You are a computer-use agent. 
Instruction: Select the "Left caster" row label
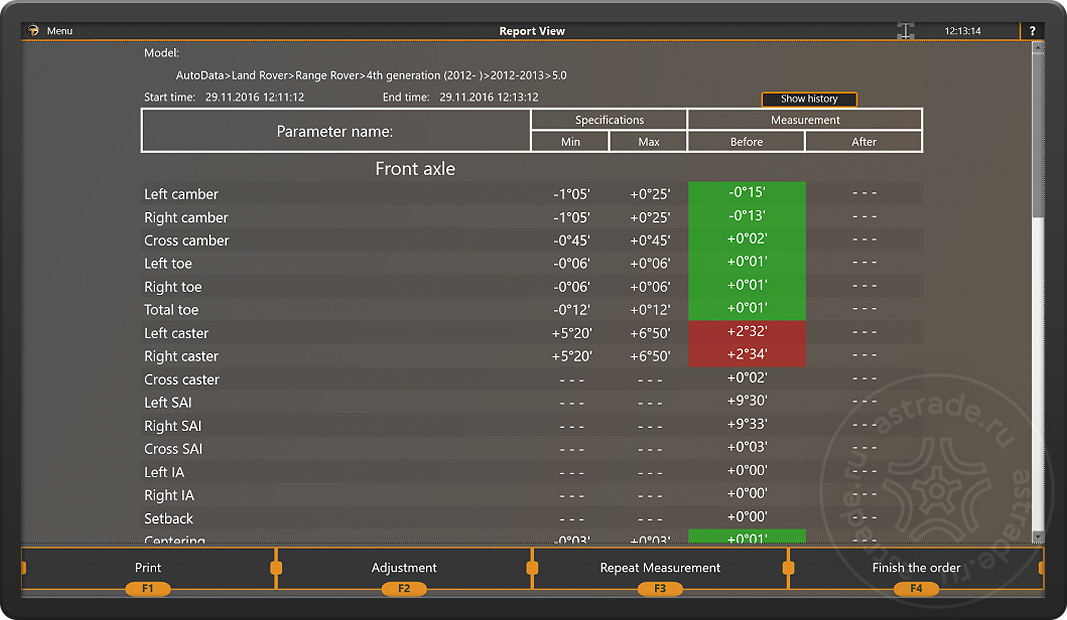176,333
